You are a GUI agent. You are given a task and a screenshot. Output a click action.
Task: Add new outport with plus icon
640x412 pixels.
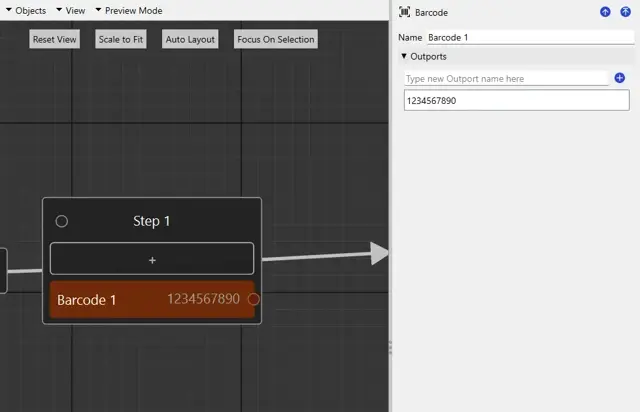[x=620, y=78]
